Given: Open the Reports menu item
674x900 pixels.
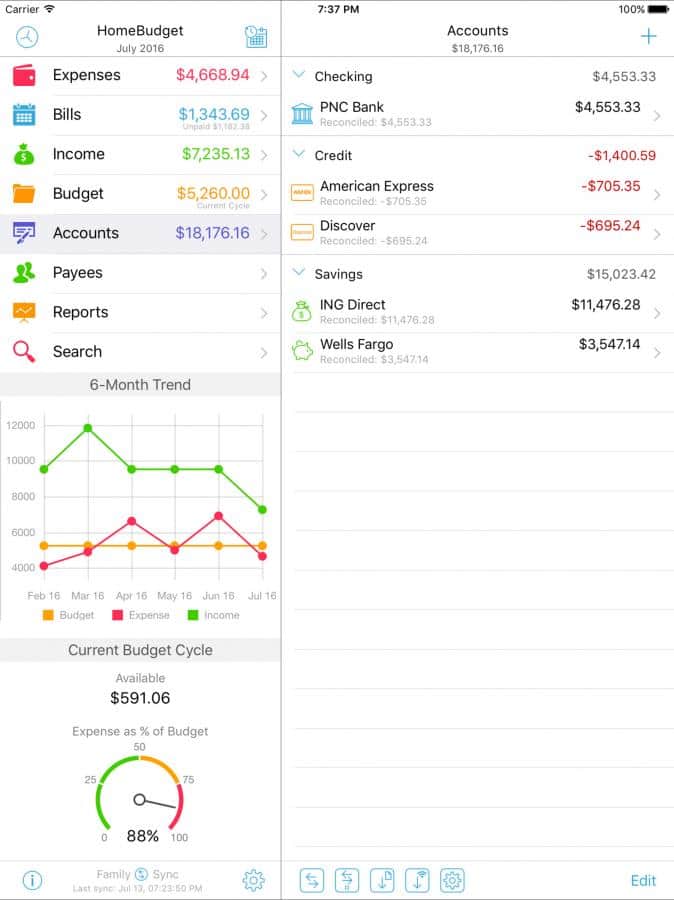Looking at the screenshot, I should coord(140,312).
